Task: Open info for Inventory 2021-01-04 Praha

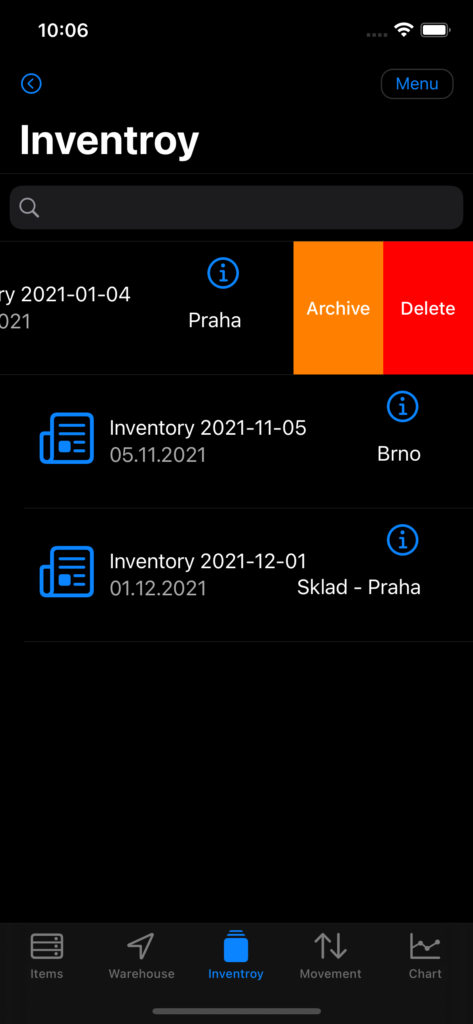Action: (223, 273)
